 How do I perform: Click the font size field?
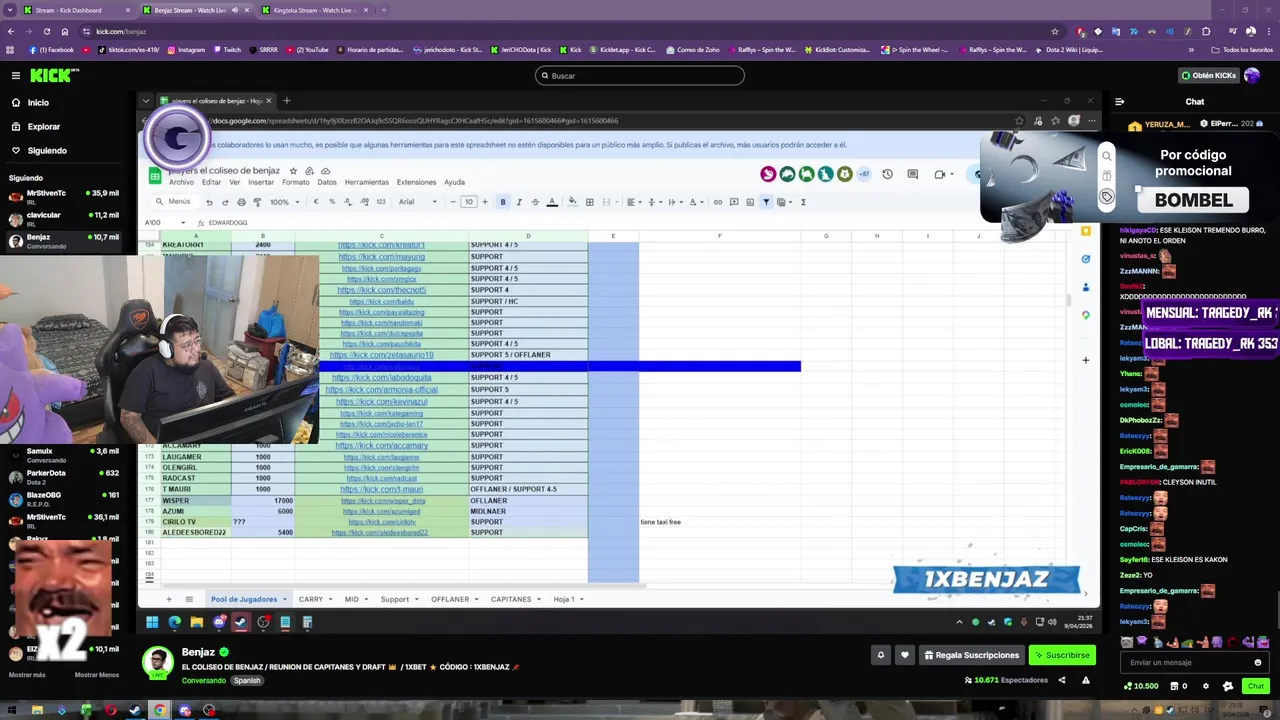coord(469,202)
